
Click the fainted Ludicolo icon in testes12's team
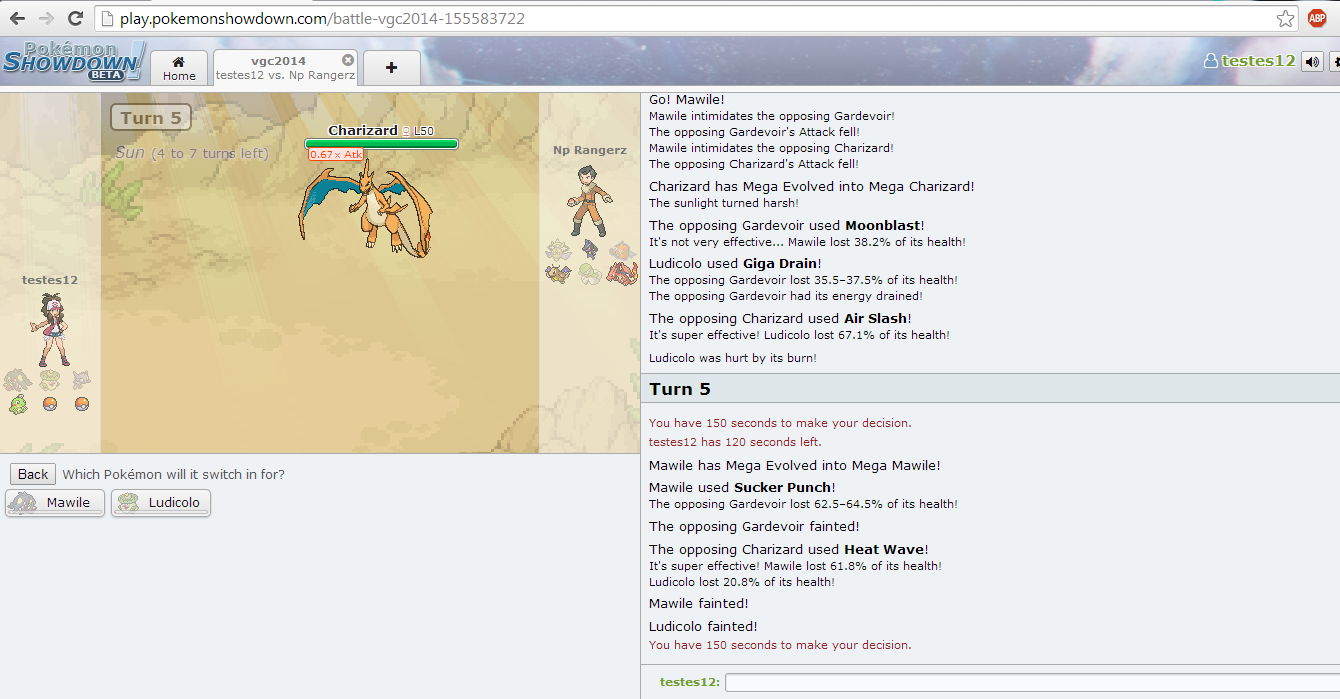click(x=50, y=380)
